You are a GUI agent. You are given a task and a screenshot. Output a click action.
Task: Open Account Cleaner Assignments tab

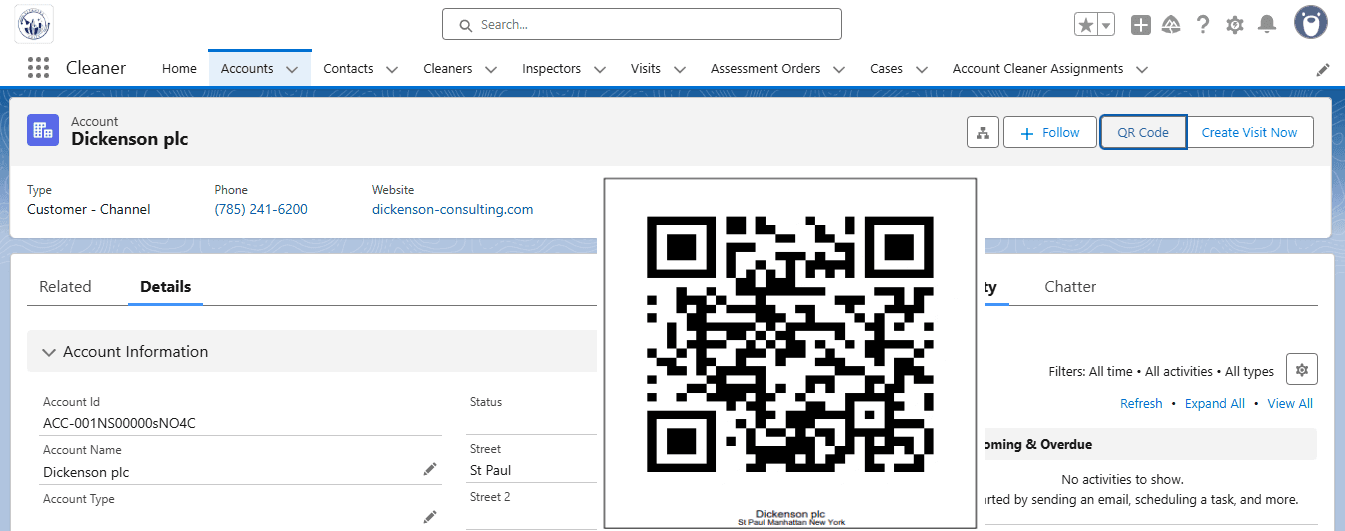point(1038,69)
